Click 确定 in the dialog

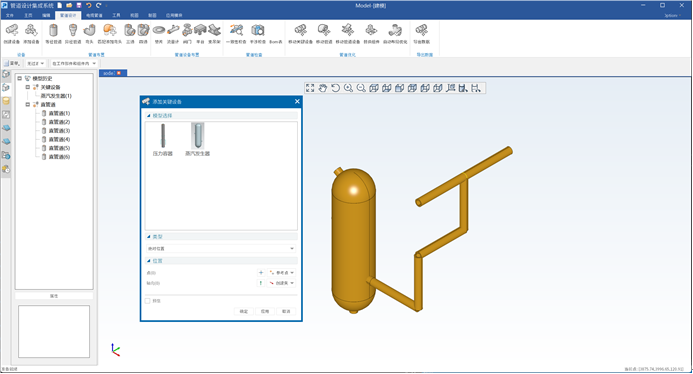pos(244,311)
